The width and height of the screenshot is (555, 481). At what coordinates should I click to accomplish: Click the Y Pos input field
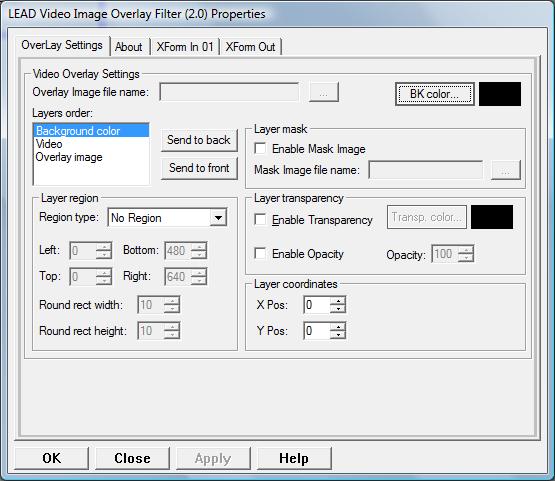316,331
